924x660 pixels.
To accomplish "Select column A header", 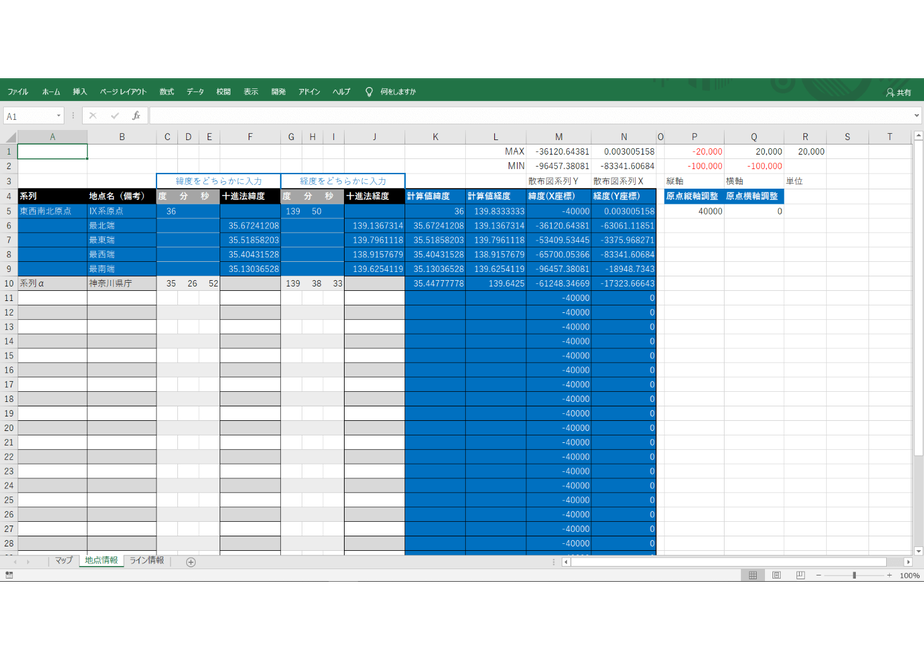I will tap(52, 137).
